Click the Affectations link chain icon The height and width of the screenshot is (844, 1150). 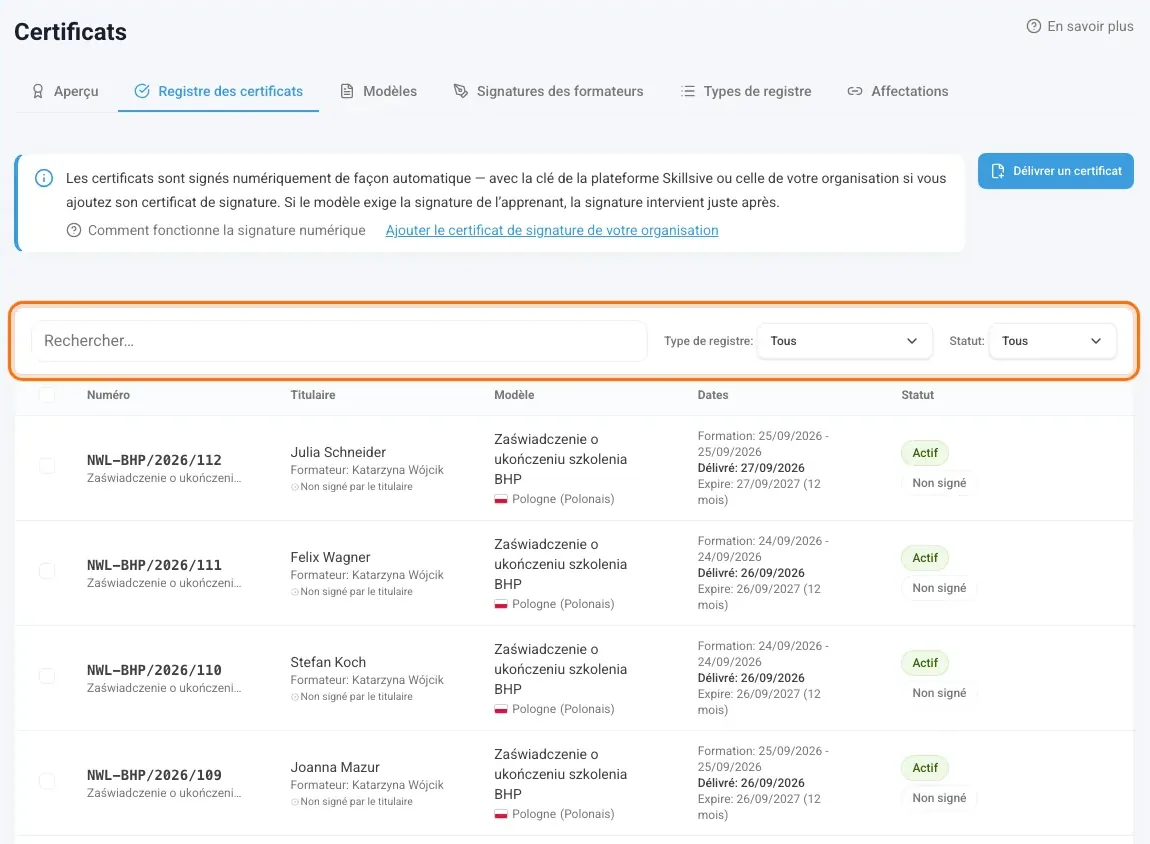click(854, 91)
